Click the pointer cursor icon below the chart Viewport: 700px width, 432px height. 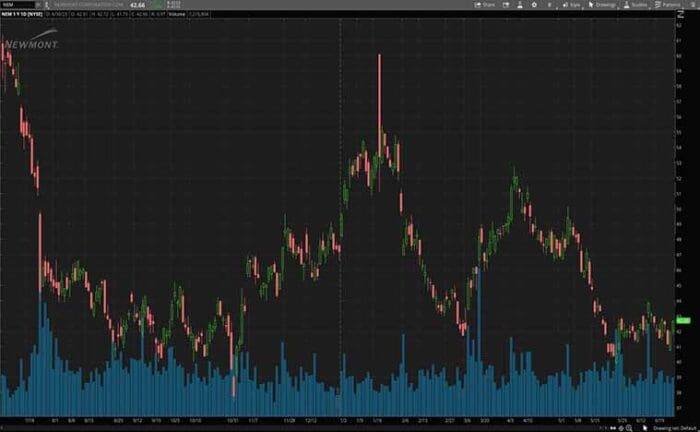[645, 428]
